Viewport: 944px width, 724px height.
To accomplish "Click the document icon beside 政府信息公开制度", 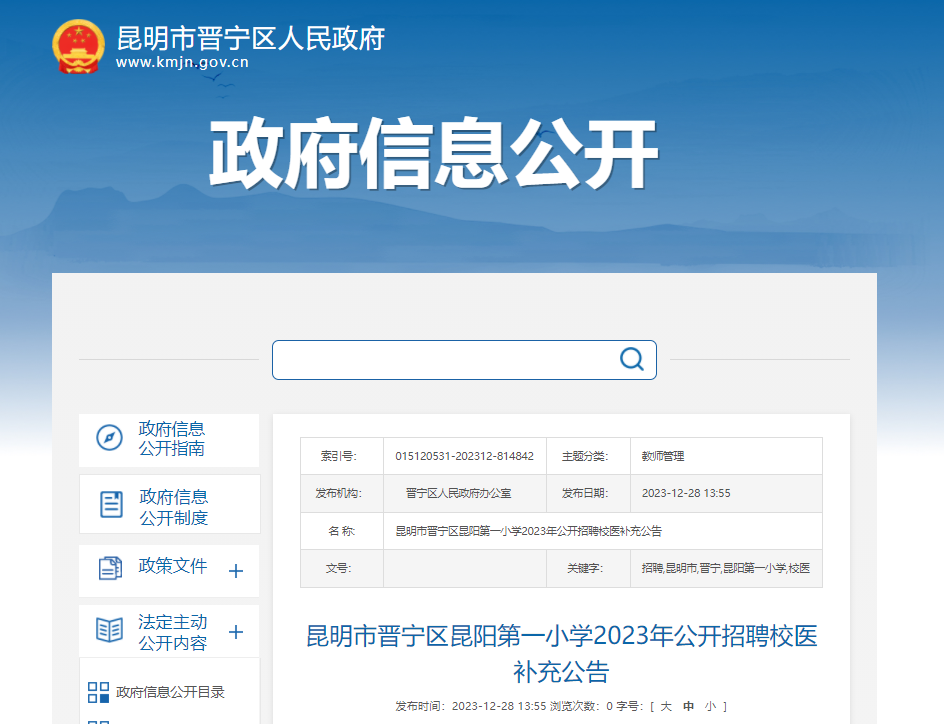I will click(111, 504).
